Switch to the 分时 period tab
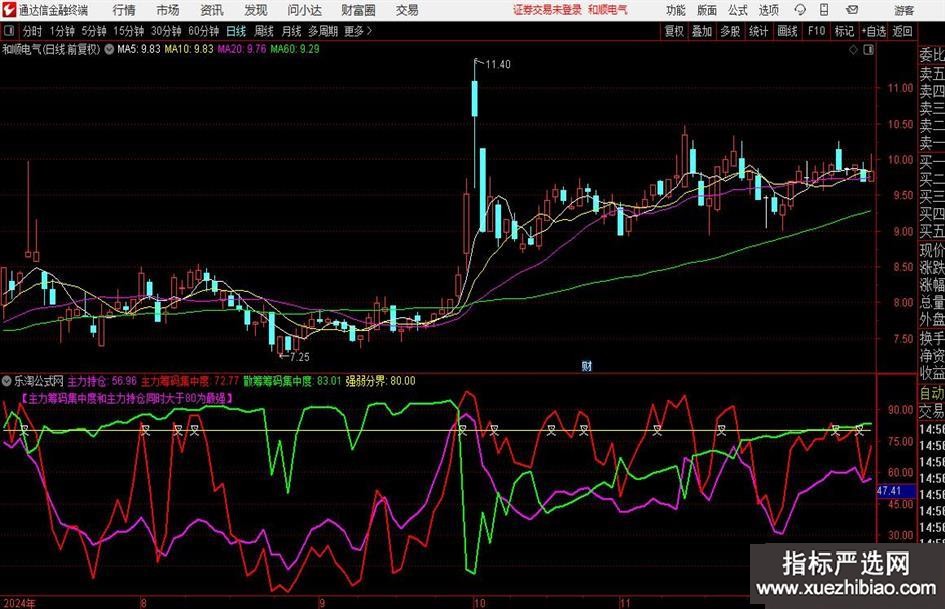This screenshot has width=945, height=609. click(x=33, y=31)
